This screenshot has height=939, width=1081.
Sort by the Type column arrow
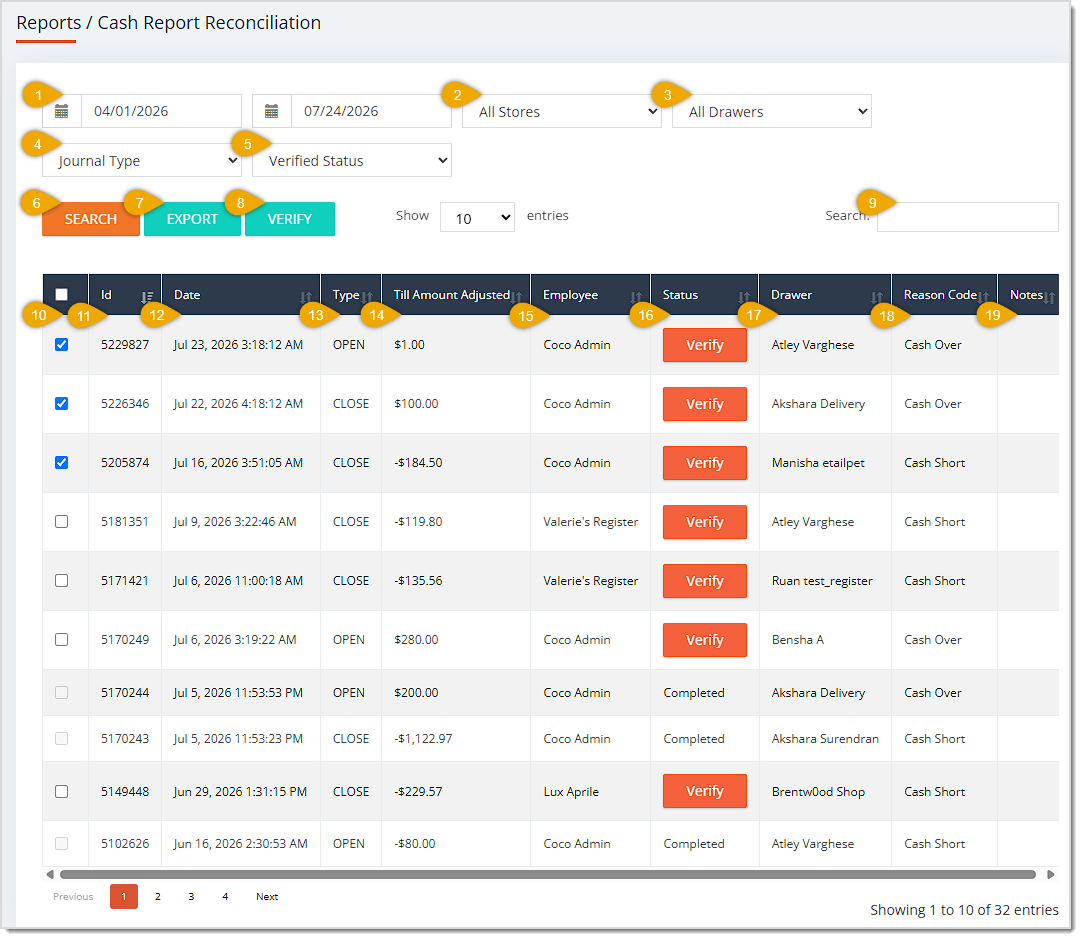[x=367, y=297]
